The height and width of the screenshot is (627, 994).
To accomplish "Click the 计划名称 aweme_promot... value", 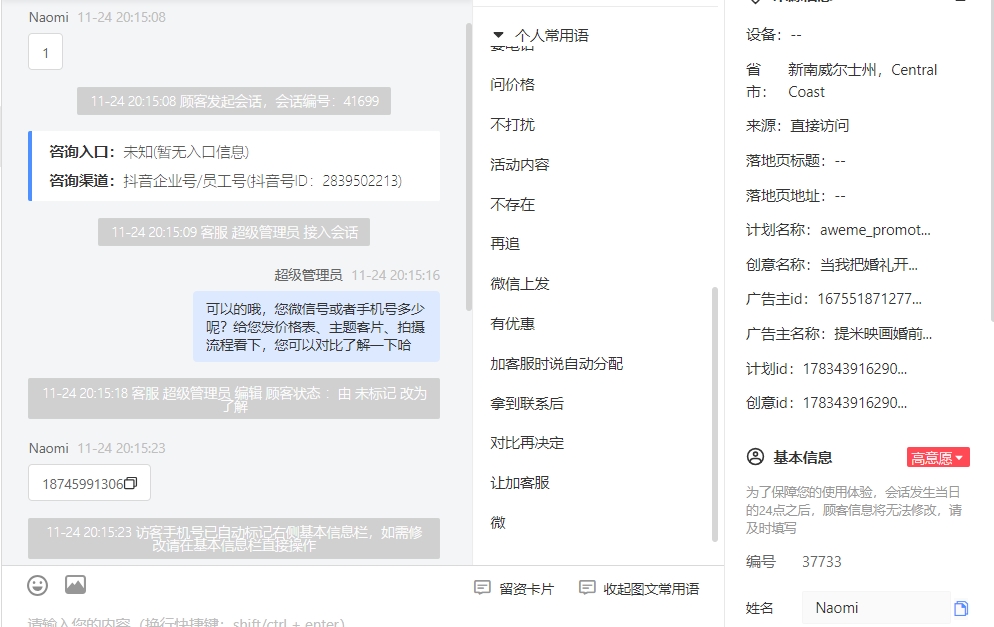I will coord(875,230).
